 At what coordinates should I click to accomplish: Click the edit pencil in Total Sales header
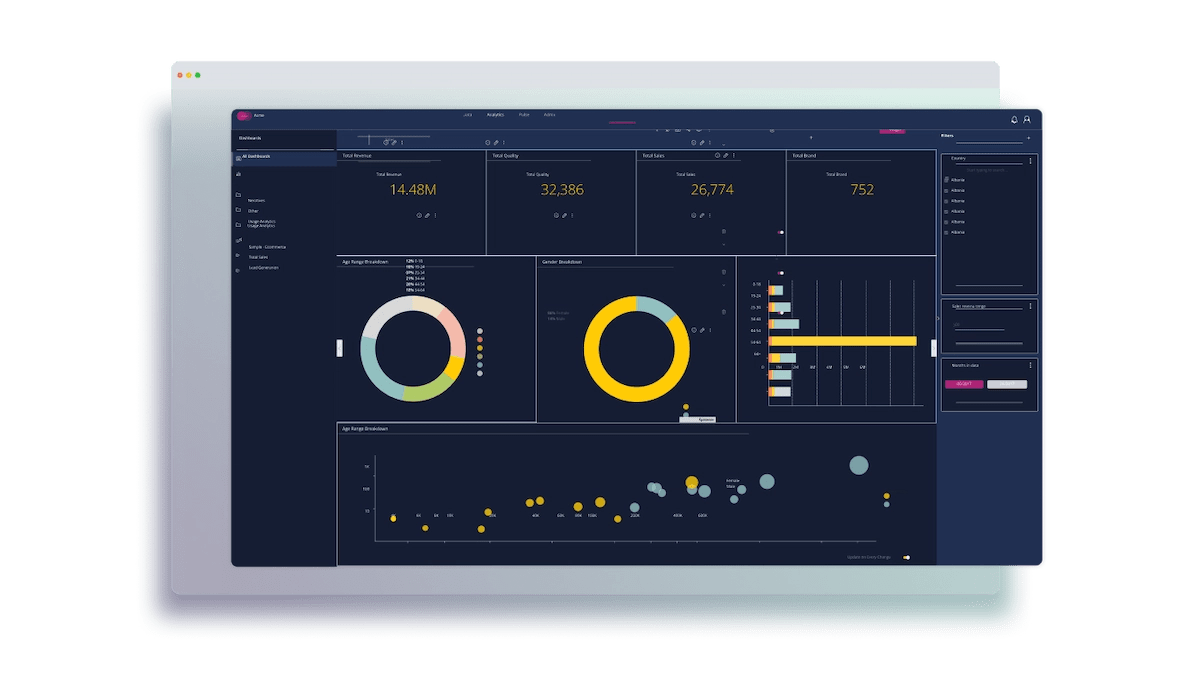click(725, 156)
